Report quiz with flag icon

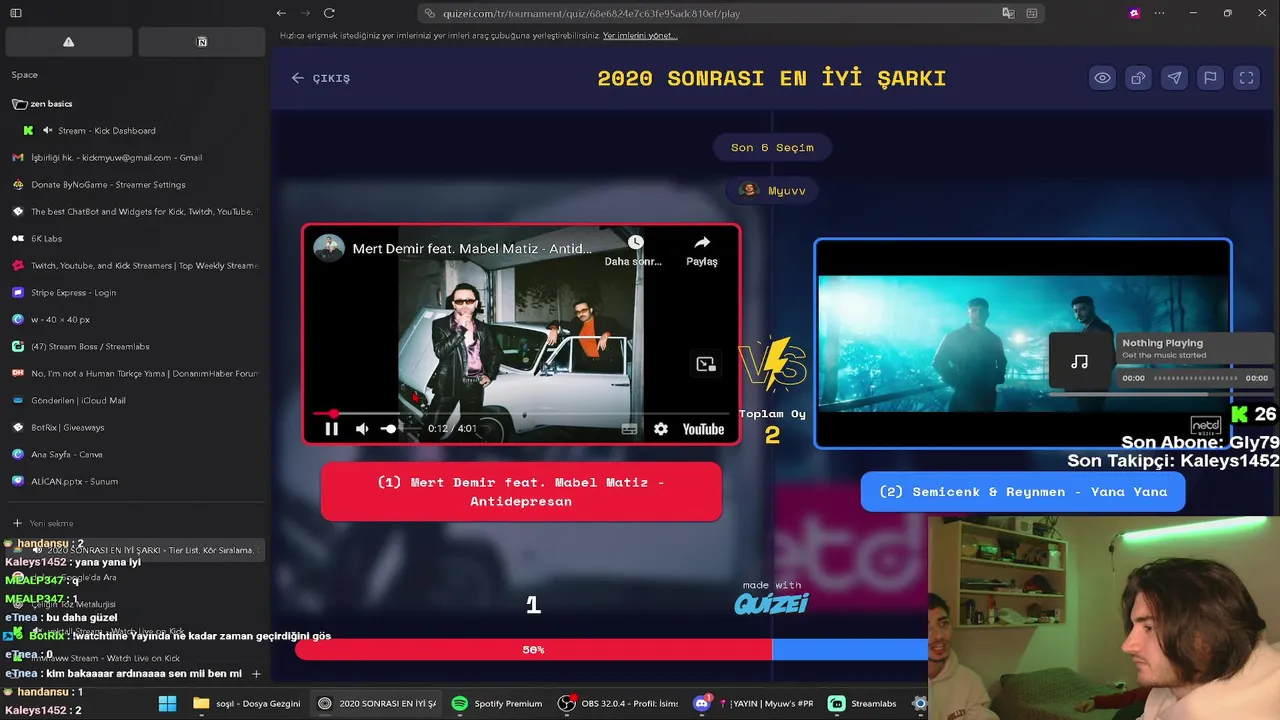[x=1210, y=78]
